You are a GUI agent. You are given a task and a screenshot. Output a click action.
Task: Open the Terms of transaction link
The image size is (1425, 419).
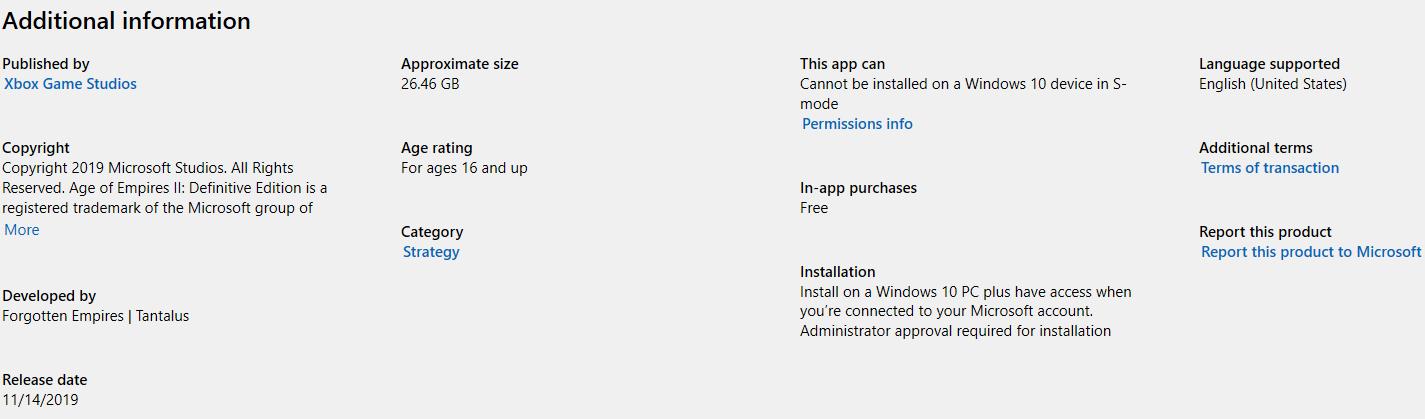pyautogui.click(x=1270, y=168)
